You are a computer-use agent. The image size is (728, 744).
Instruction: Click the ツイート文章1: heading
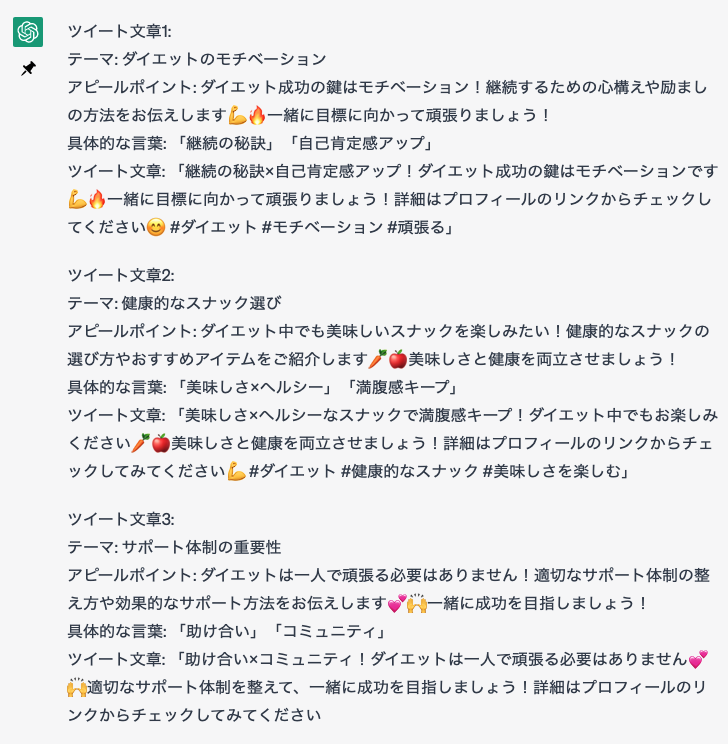click(x=119, y=31)
